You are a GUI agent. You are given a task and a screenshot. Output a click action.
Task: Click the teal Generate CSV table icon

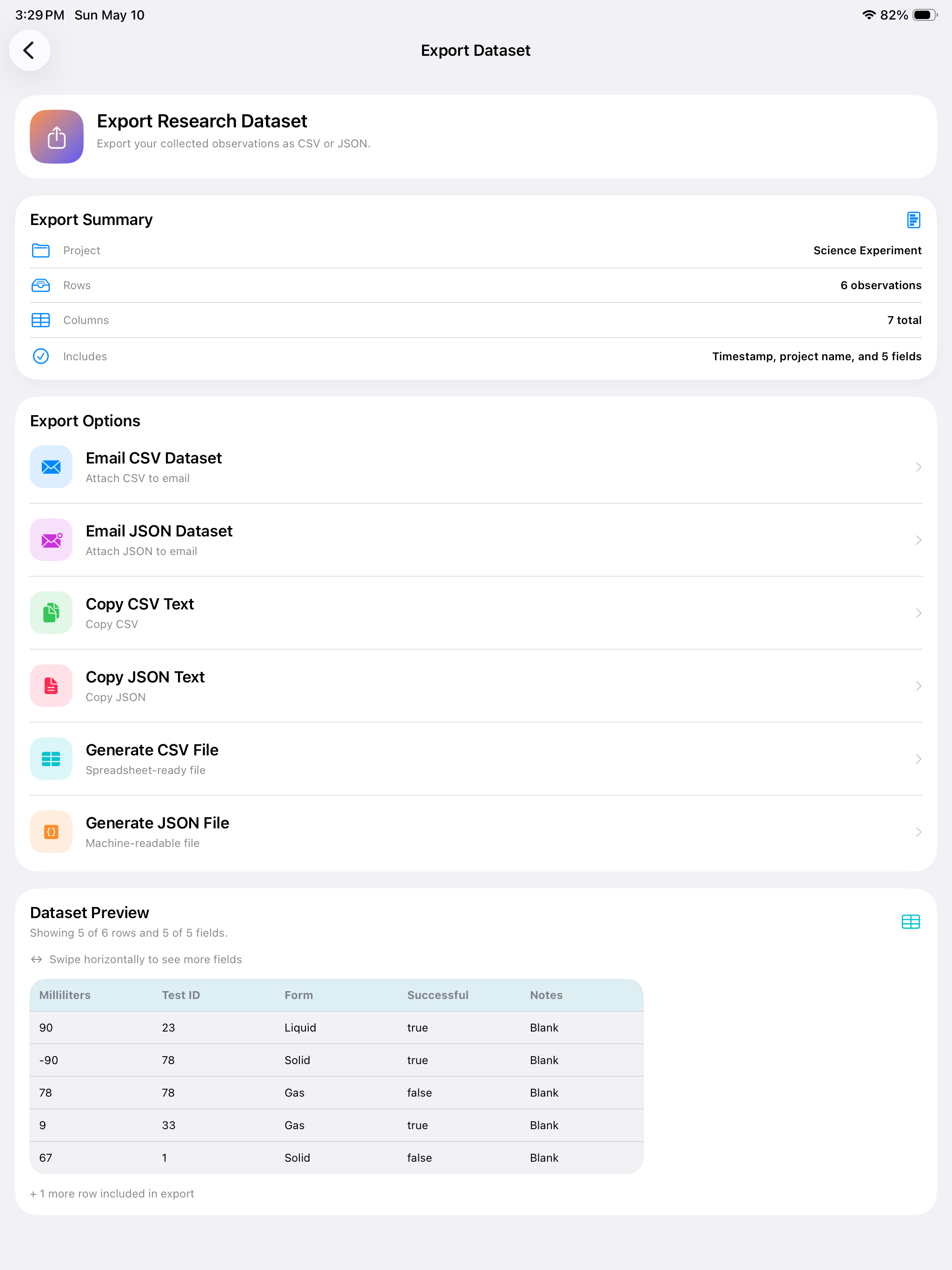tap(51, 759)
